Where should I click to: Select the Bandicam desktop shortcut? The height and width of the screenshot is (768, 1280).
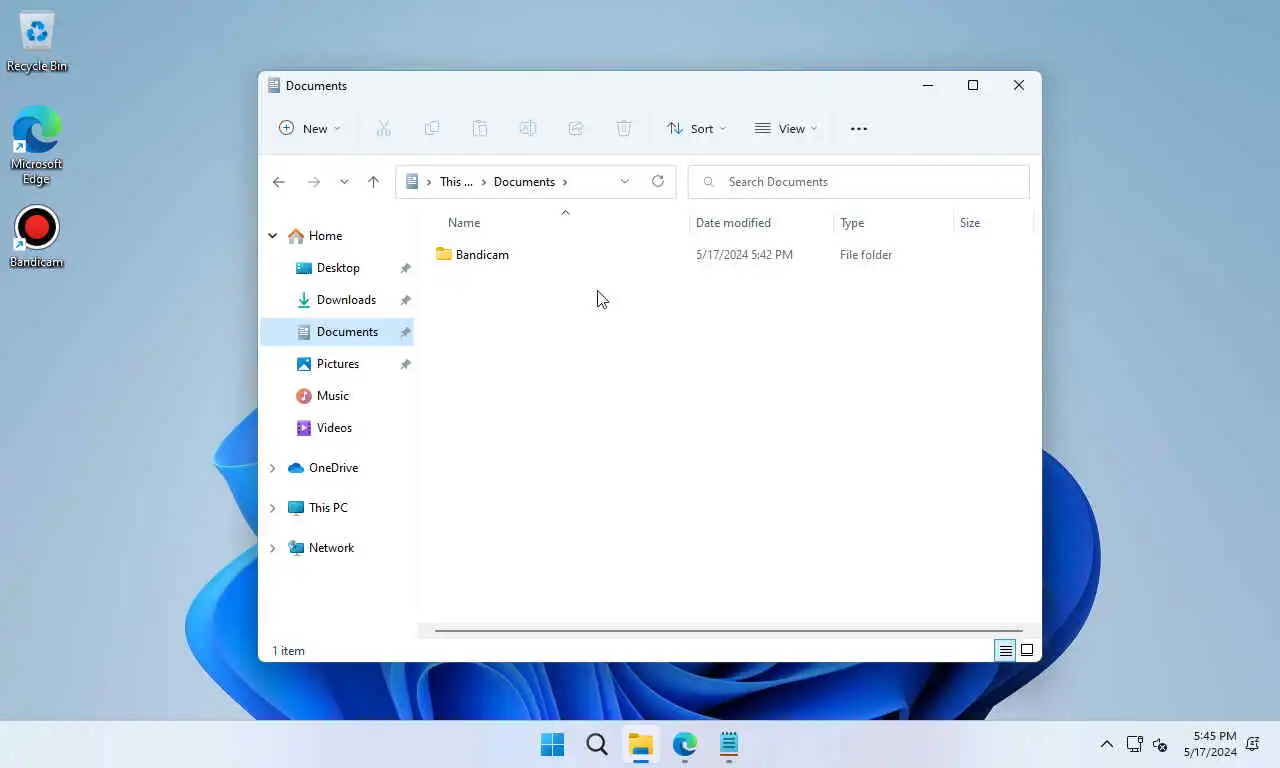tap(37, 238)
